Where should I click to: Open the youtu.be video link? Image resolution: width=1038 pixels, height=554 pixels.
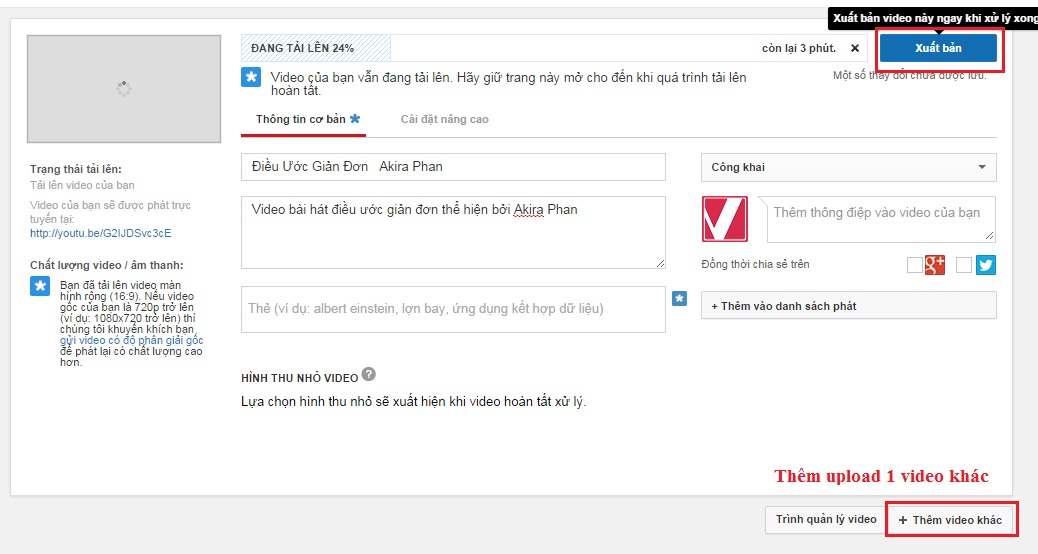(100, 233)
